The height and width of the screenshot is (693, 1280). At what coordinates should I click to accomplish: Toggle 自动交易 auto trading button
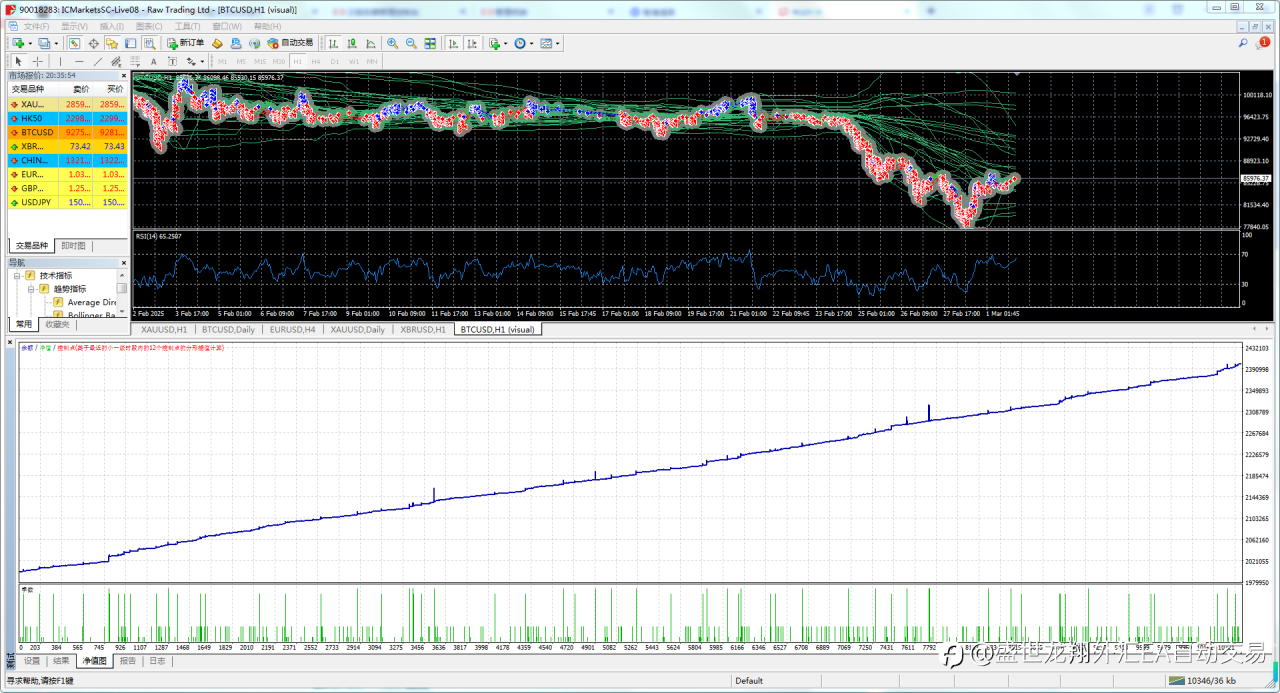pos(290,44)
